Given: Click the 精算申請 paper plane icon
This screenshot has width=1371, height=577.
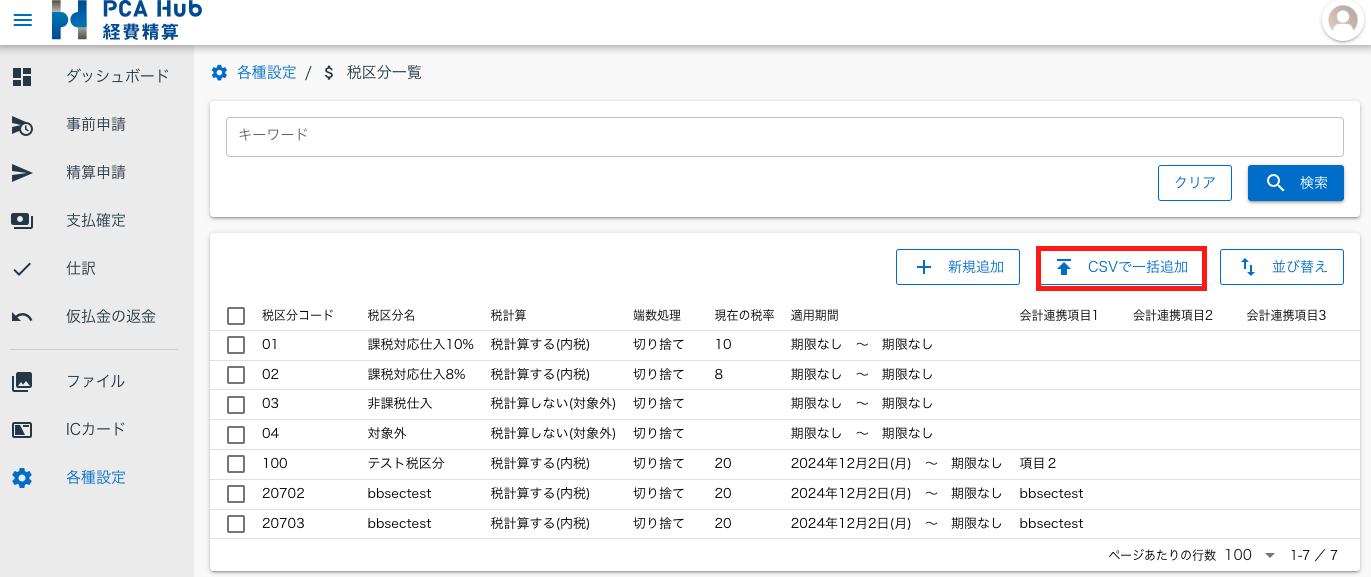Looking at the screenshot, I should tap(22, 172).
